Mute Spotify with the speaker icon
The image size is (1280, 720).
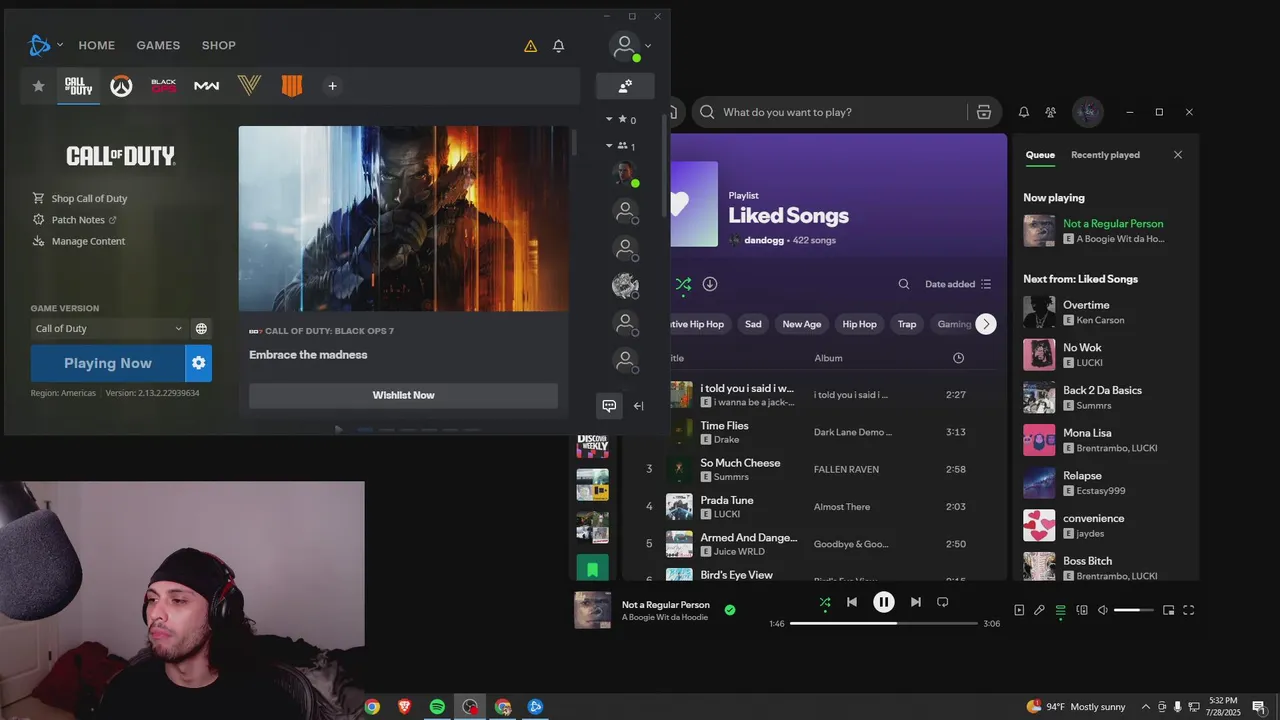coord(1103,610)
